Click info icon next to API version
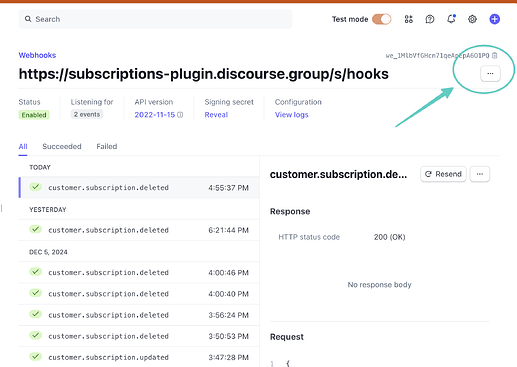517x367 pixels. pyautogui.click(x=180, y=115)
